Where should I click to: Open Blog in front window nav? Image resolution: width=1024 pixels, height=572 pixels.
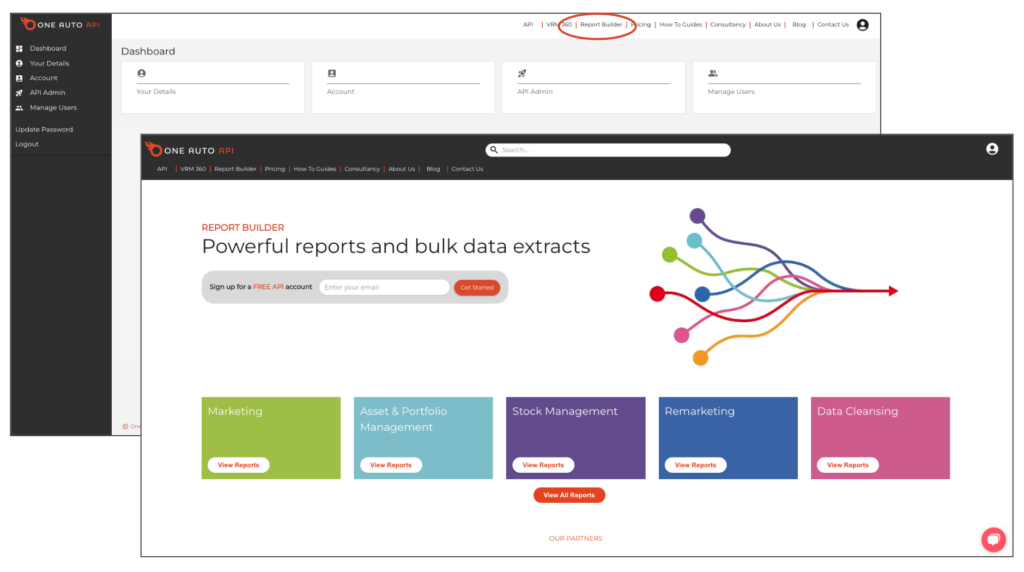pos(433,169)
